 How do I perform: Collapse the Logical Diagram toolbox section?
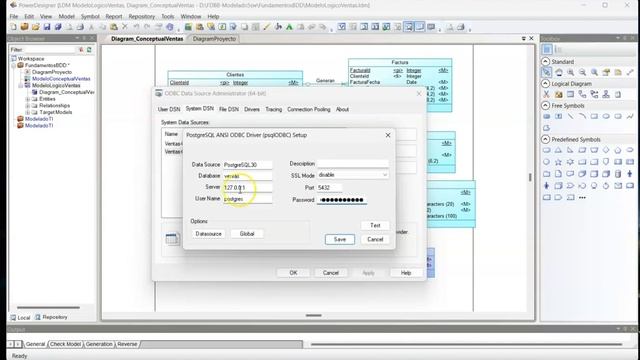point(546,83)
